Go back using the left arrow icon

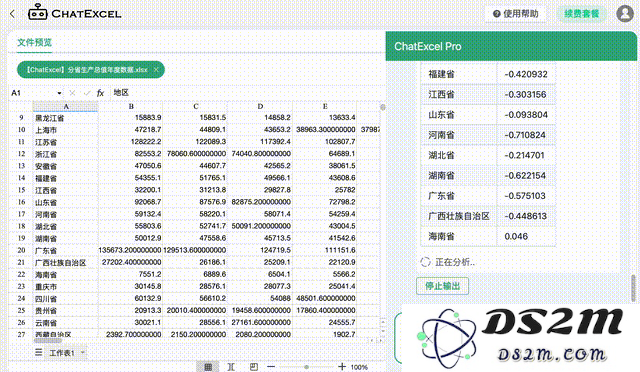click(12, 14)
